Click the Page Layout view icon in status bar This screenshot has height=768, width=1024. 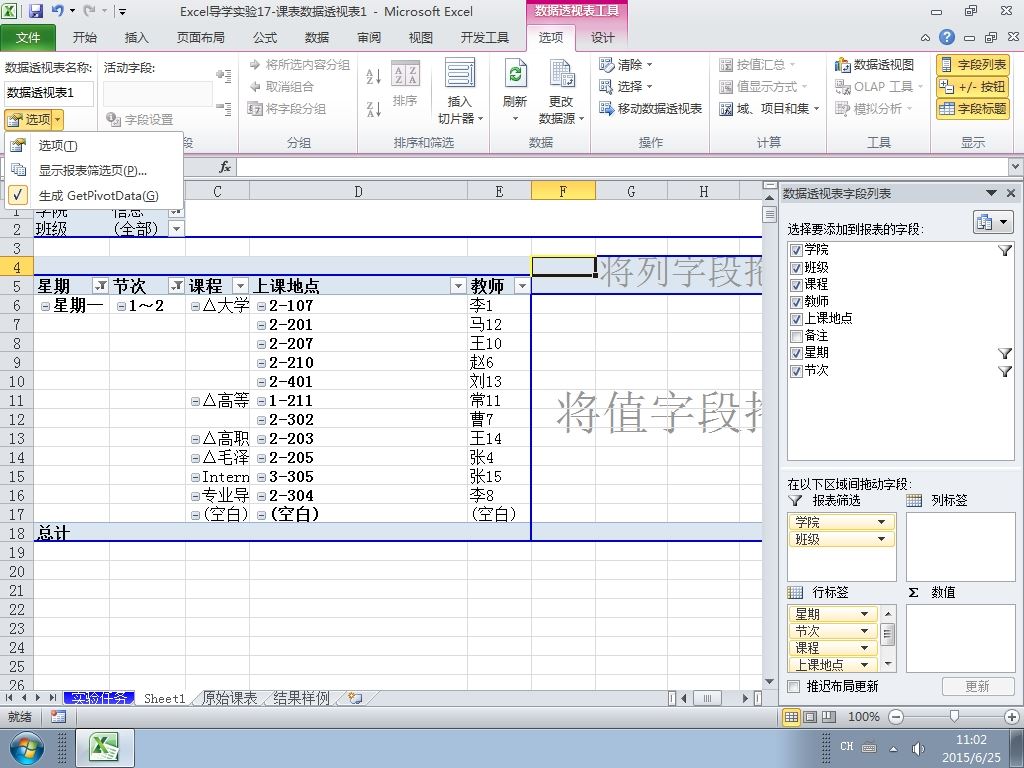pos(810,717)
